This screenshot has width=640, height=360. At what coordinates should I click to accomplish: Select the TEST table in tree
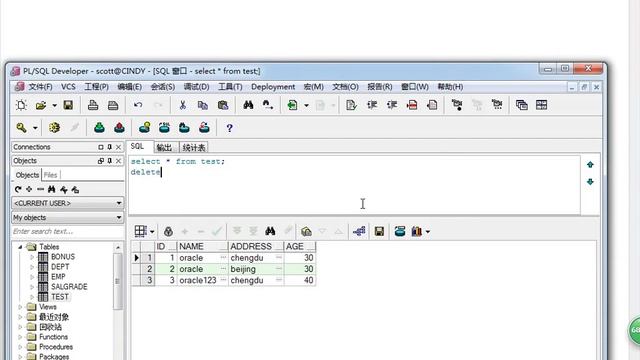click(60, 297)
